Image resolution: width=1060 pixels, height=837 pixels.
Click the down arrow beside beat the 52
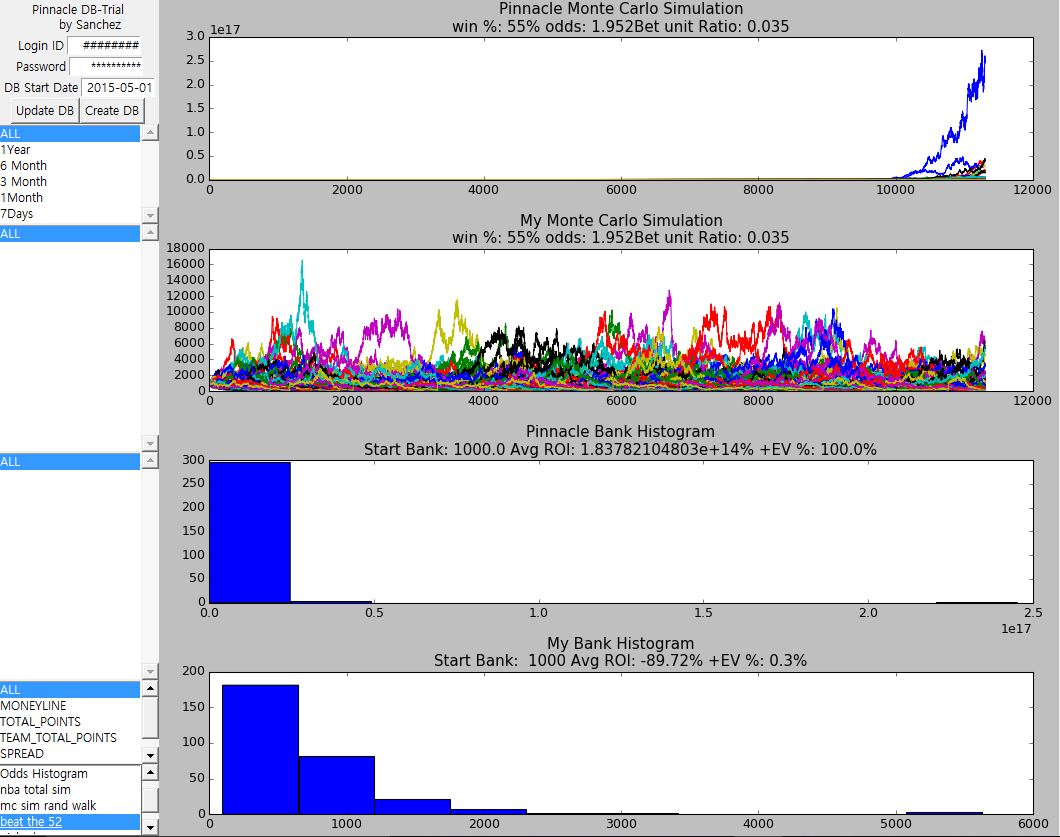point(150,827)
